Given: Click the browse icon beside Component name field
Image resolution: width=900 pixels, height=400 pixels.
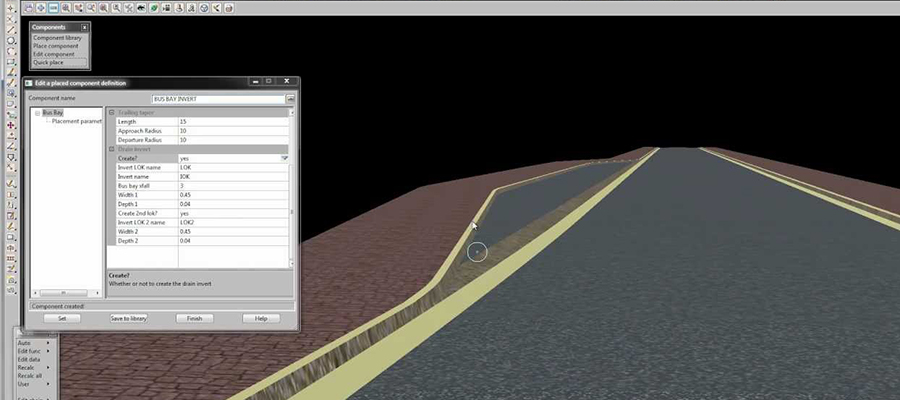Looking at the screenshot, I should (x=290, y=99).
